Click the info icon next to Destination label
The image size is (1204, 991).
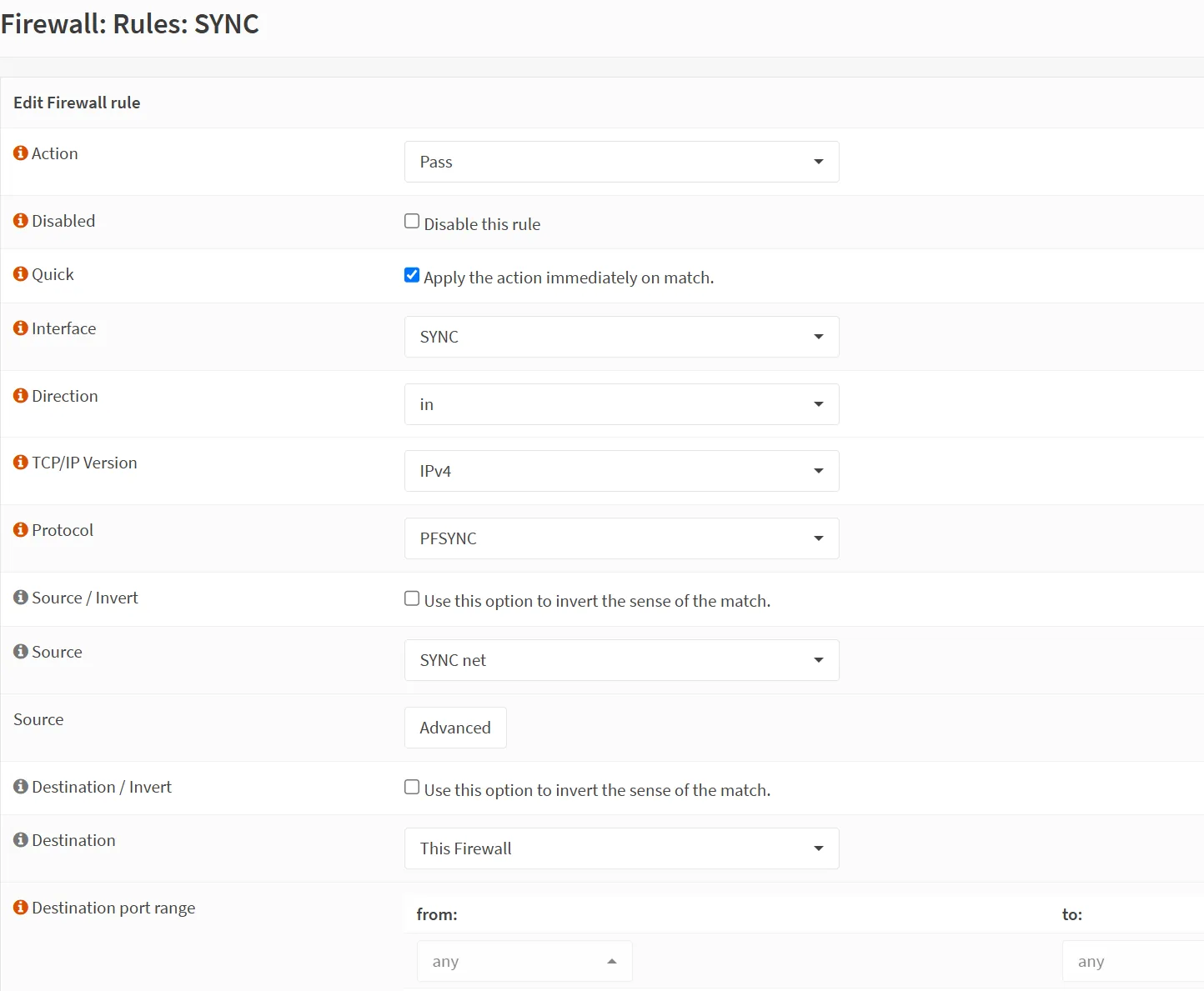pyautogui.click(x=21, y=840)
